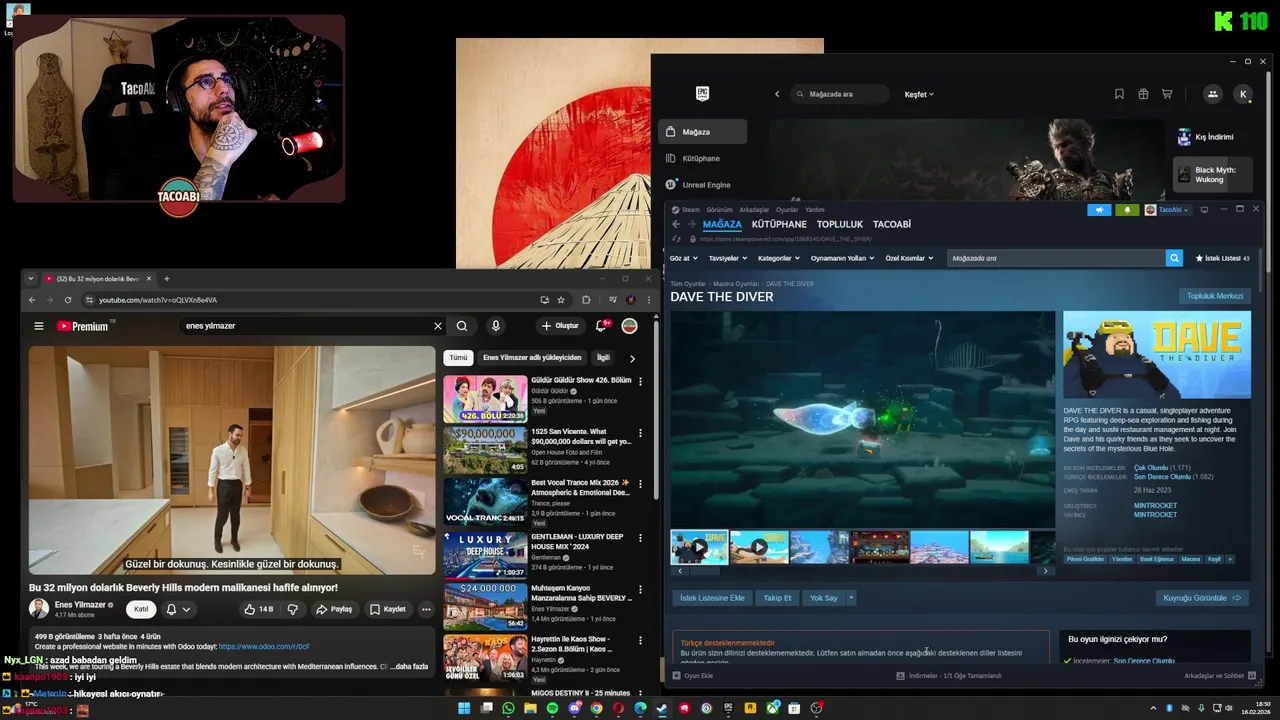Open the odoo.com link in description
The height and width of the screenshot is (720, 1280).
(x=264, y=647)
